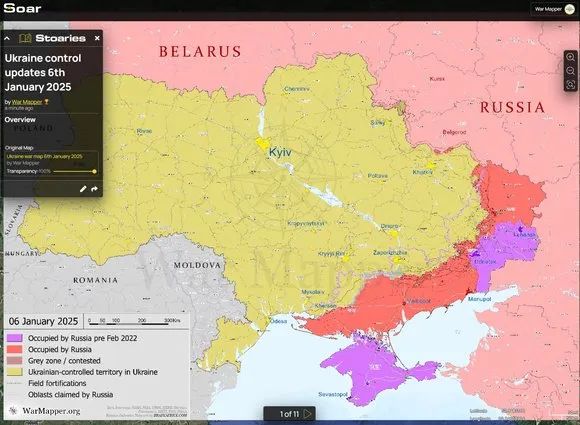Zoom in using the magnifier plus icon
The height and width of the screenshot is (425, 580).
570,57
